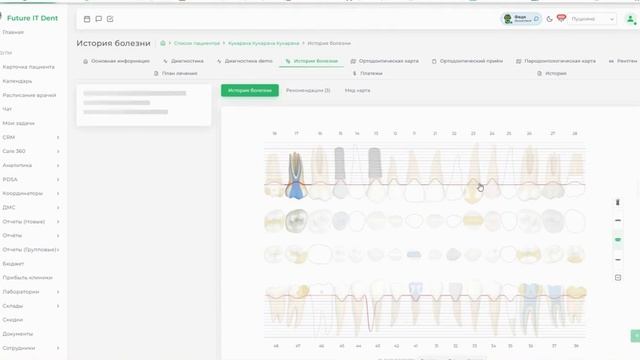The image size is (640, 360).
Task: Click the red tooth icon in header
Action: pyautogui.click(x=561, y=18)
